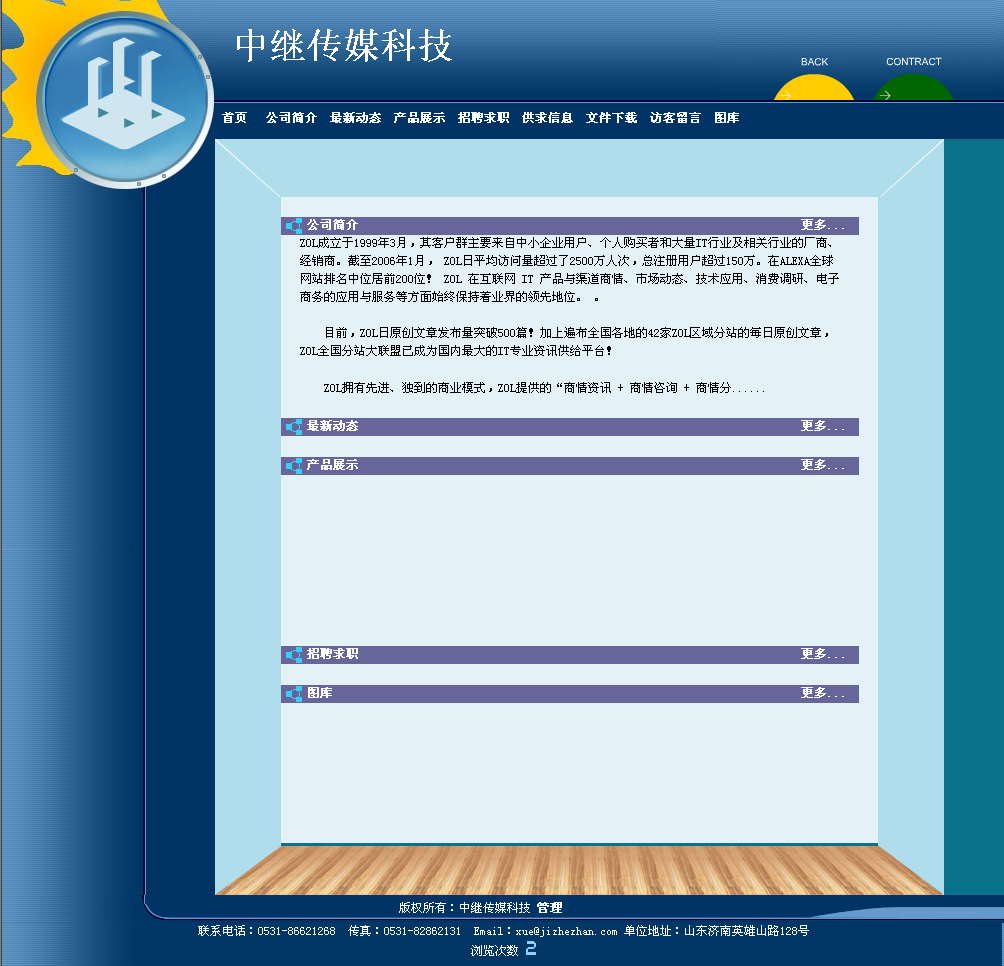This screenshot has width=1004, height=966.
Task: Show 更多 for the 招聘求职 section
Action: (x=822, y=655)
